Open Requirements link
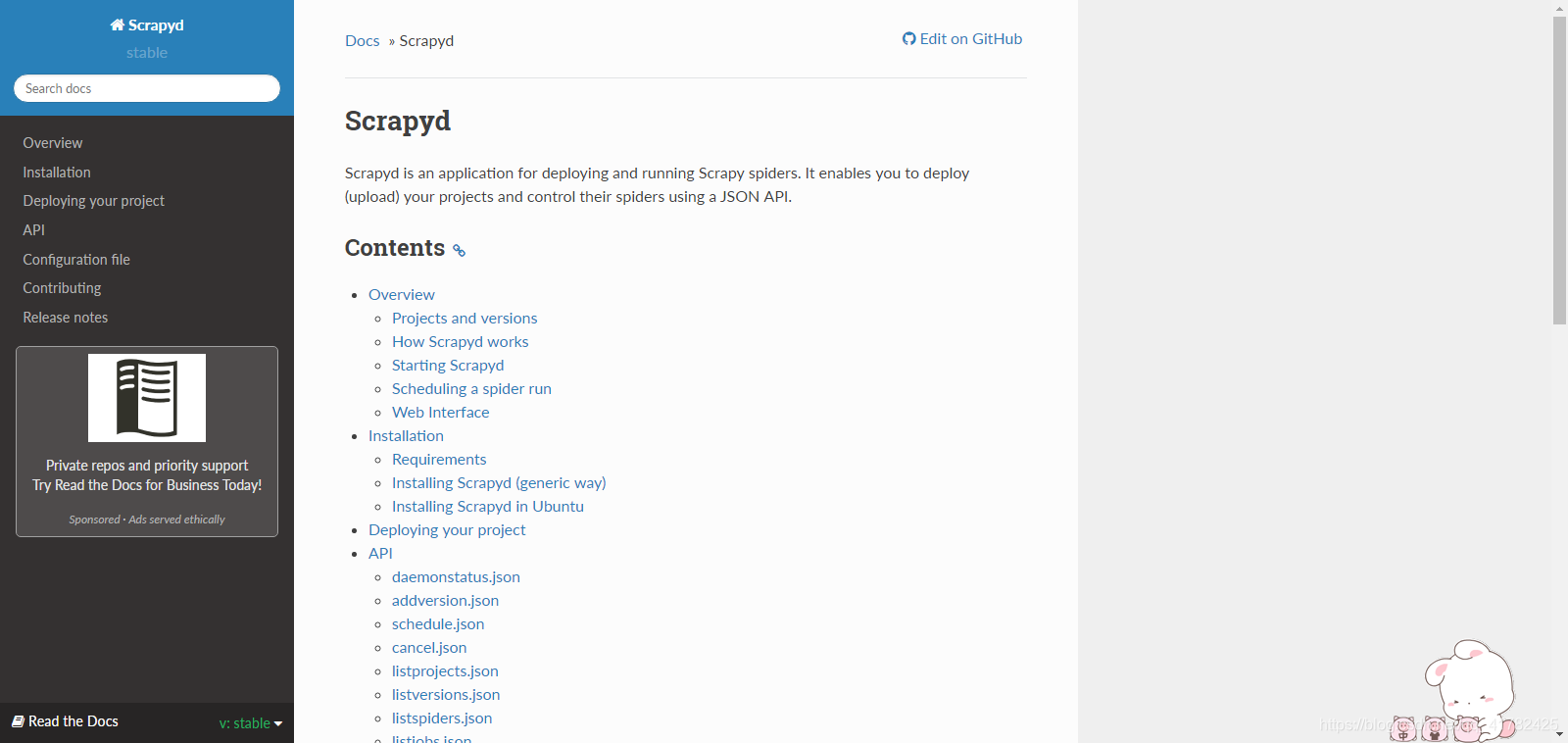Image resolution: width=1568 pixels, height=743 pixels. coord(439,460)
